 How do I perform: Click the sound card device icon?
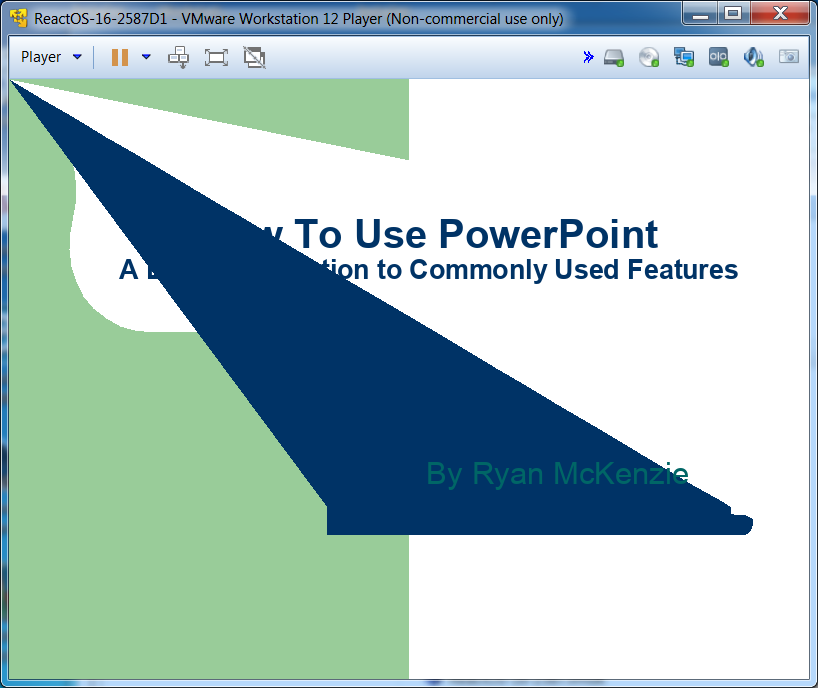[754, 57]
